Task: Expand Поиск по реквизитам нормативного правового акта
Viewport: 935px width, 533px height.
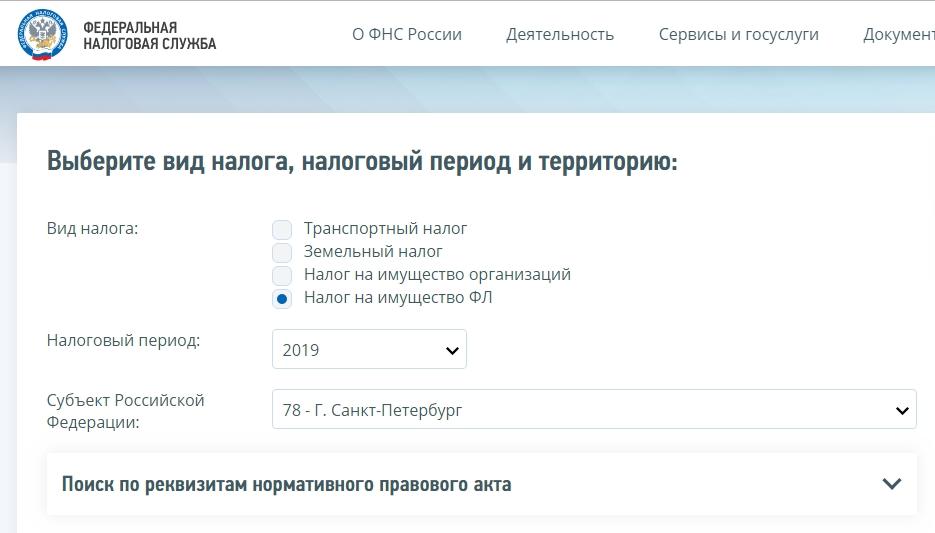Action: 481,484
